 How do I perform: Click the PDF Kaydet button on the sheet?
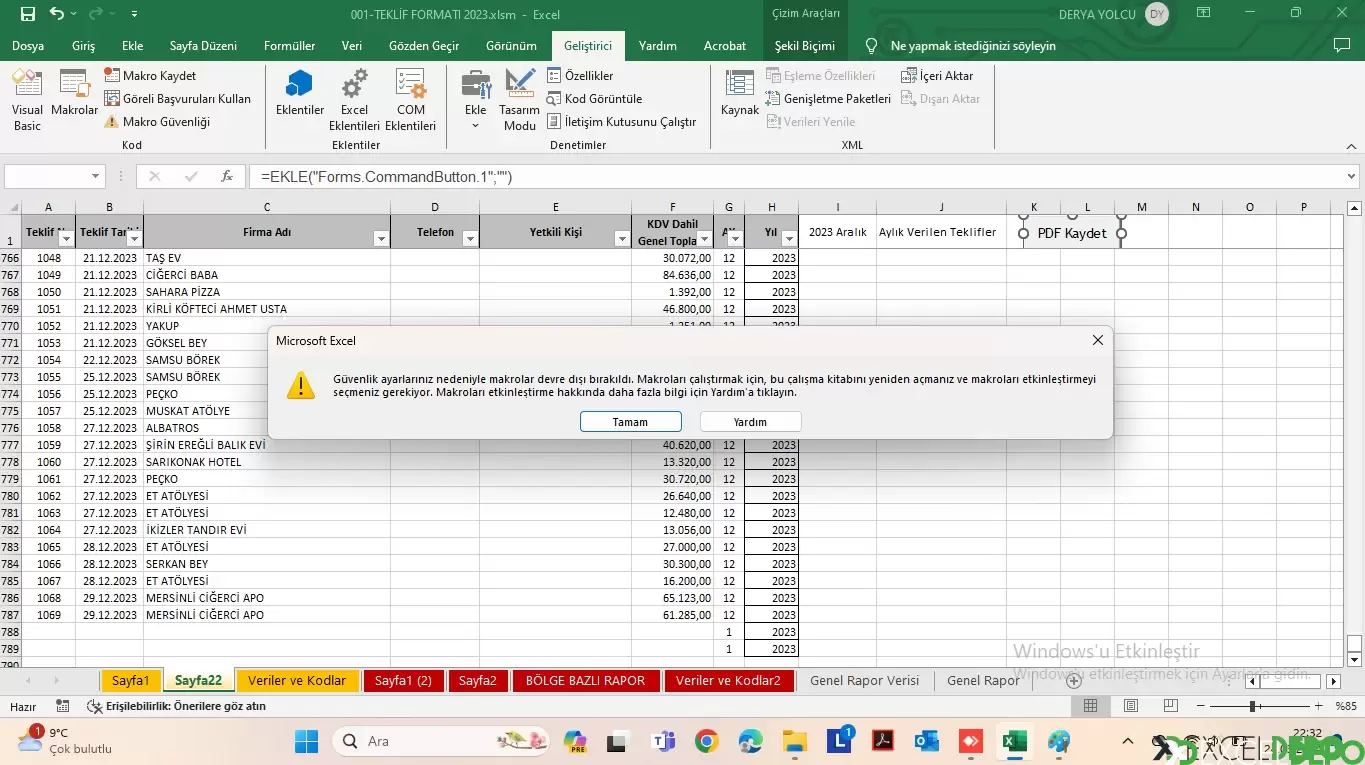coord(1072,233)
